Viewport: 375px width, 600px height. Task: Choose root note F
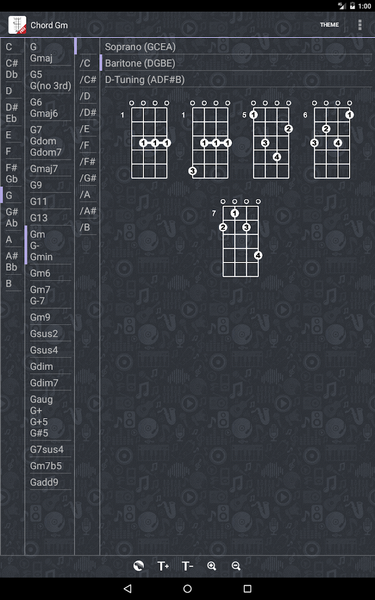click(12, 152)
